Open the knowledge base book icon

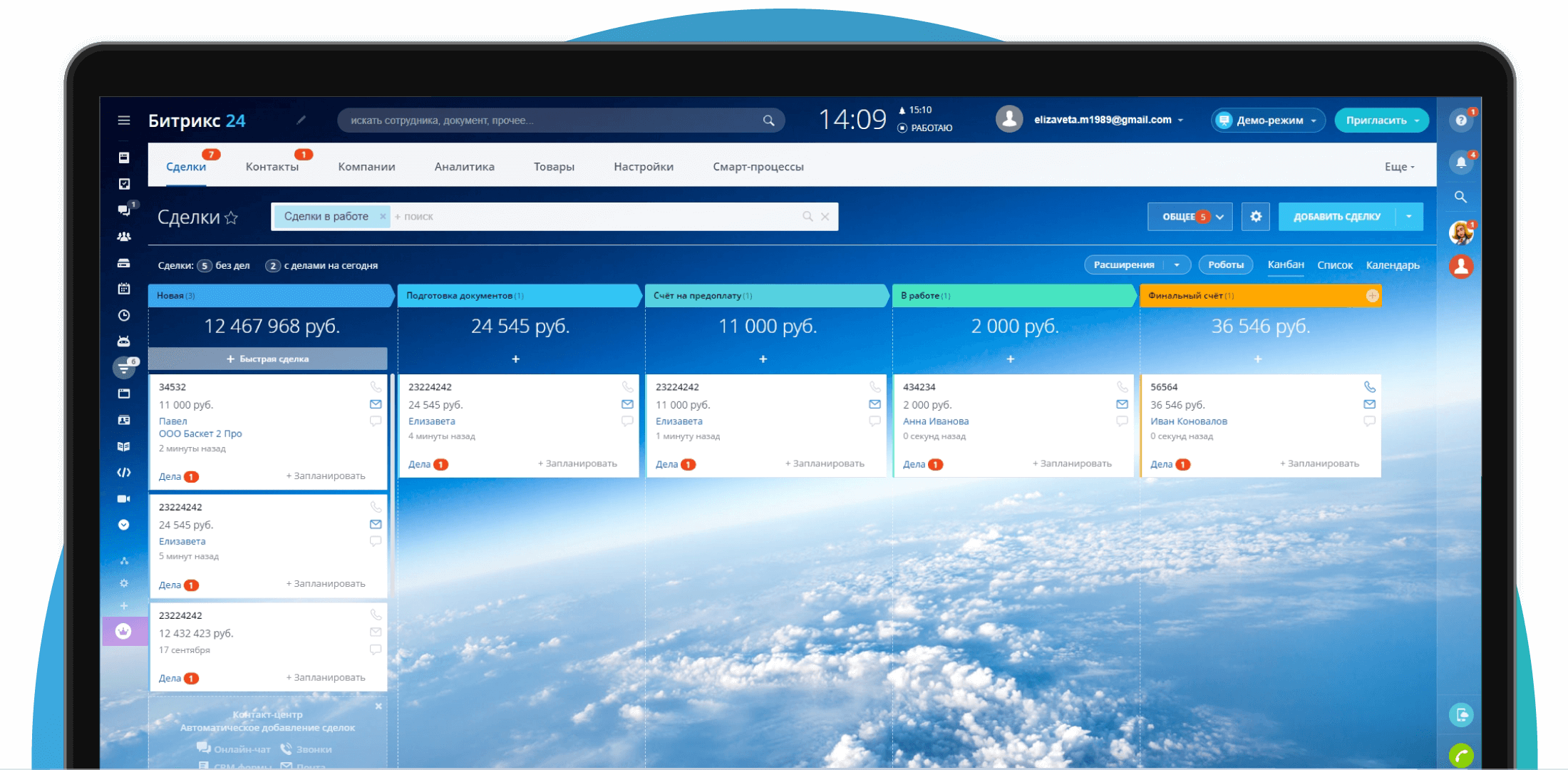pyautogui.click(x=124, y=446)
